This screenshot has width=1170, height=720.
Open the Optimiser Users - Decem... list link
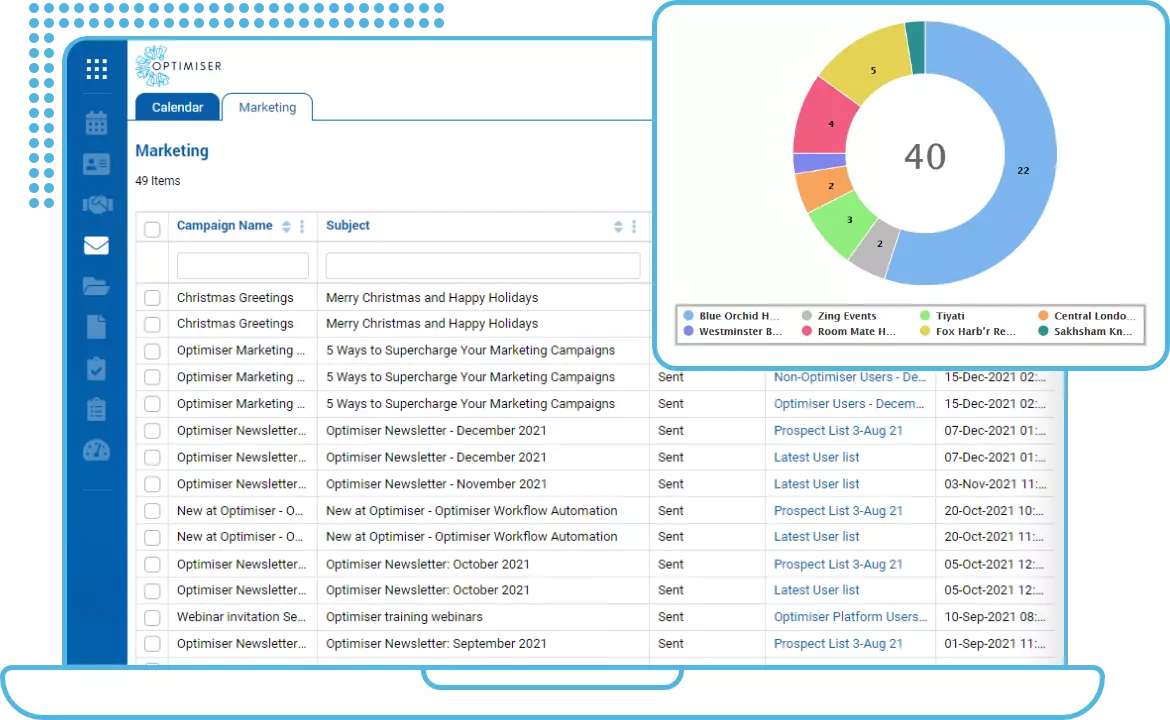click(x=849, y=404)
